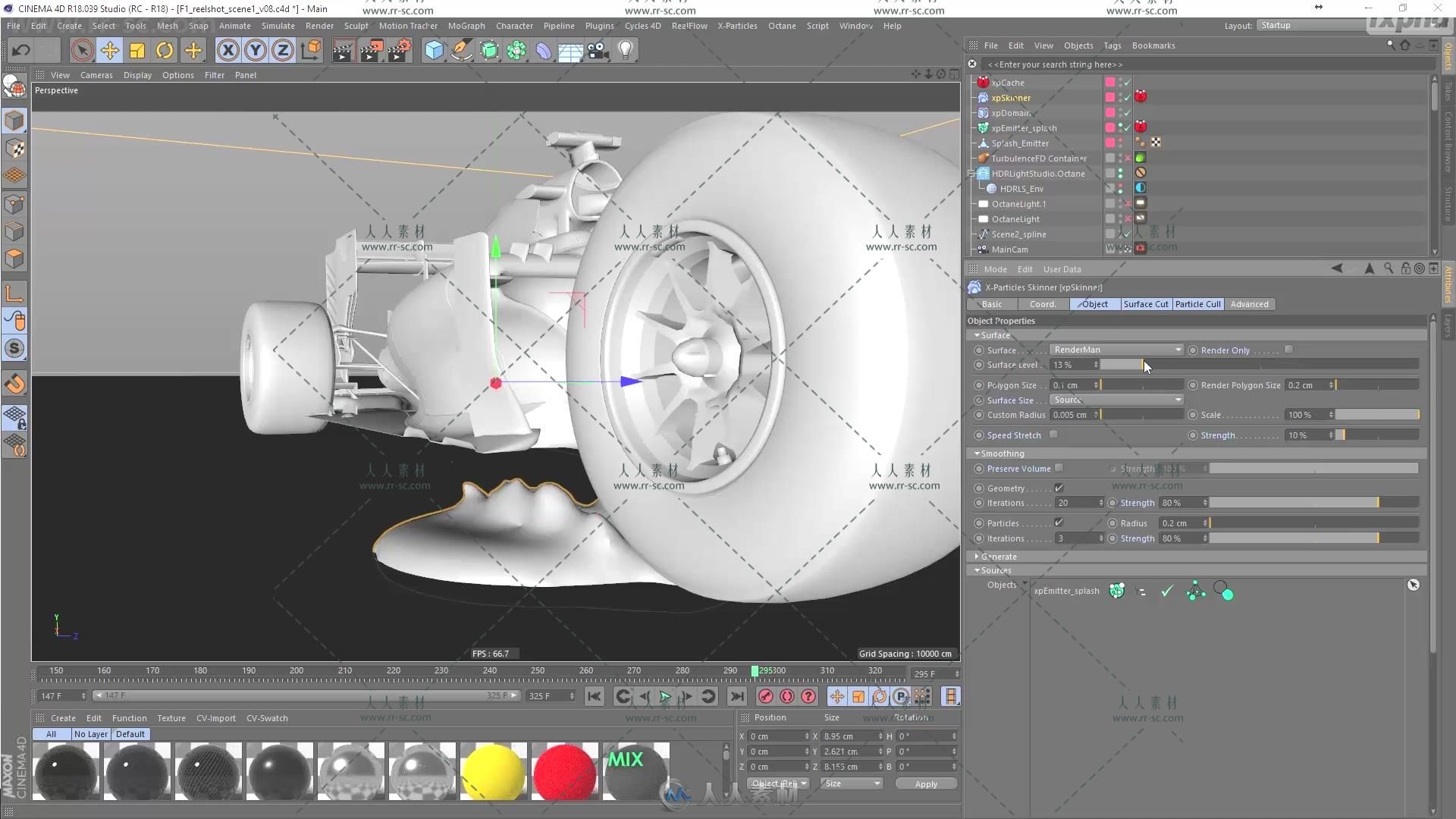Viewport: 1456px width, 819px height.
Task: Toggle Autokeying button
Action: click(x=787, y=696)
